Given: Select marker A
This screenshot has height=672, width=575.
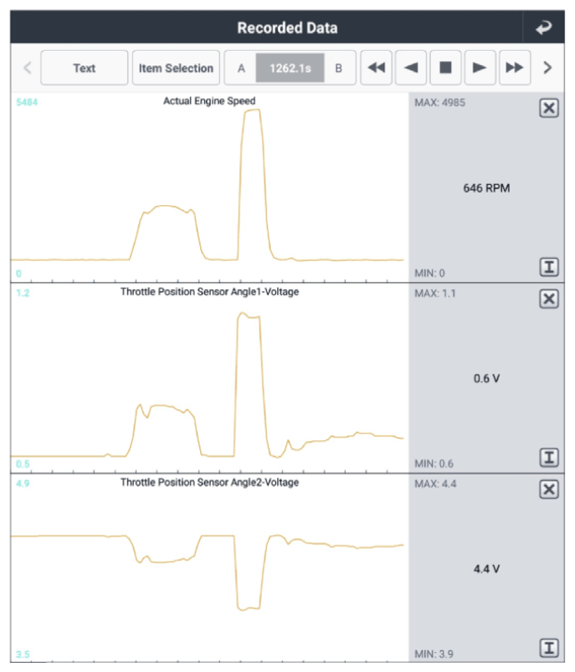Looking at the screenshot, I should pyautogui.click(x=241, y=68).
